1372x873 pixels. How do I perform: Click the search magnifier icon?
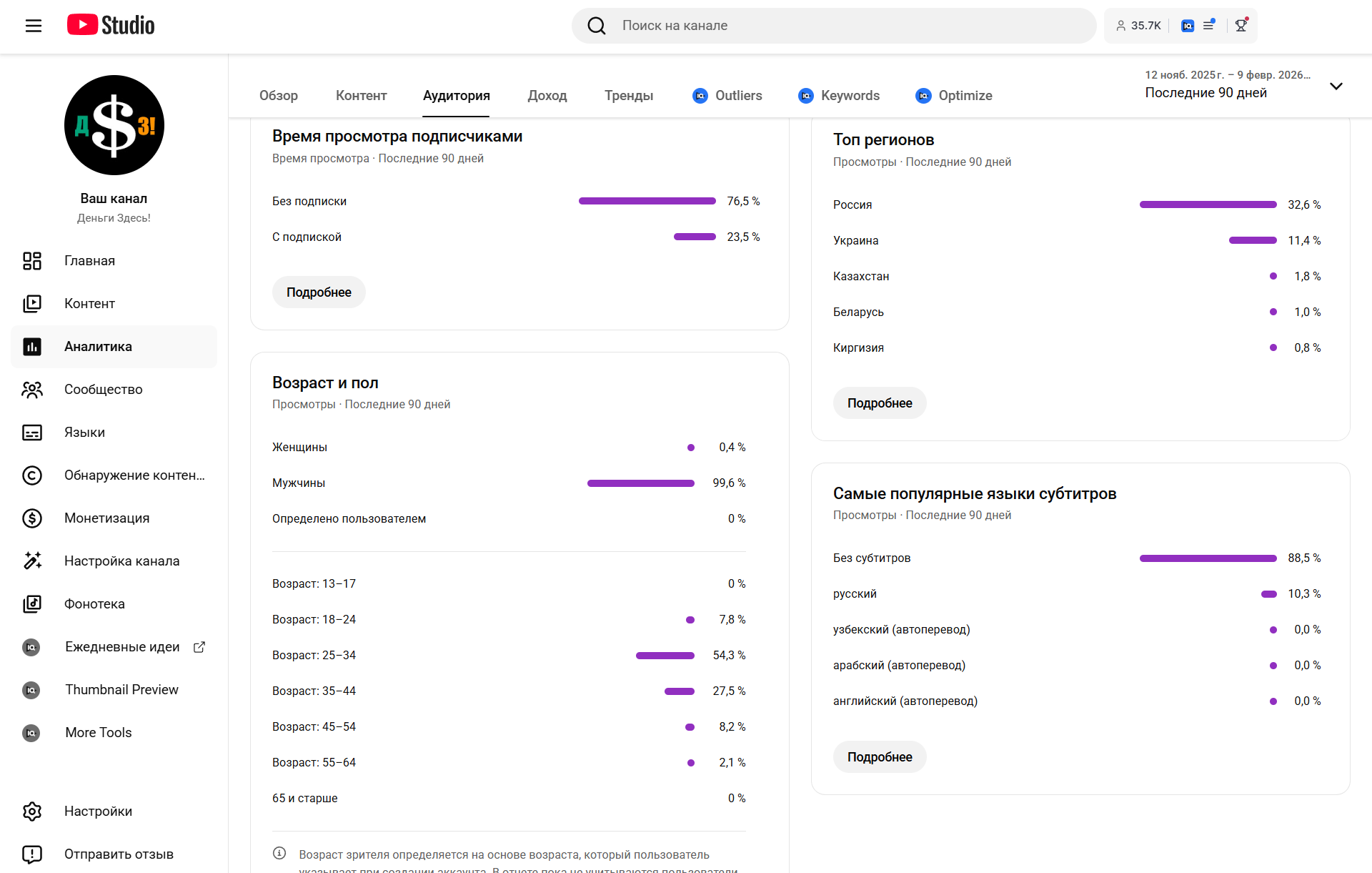pos(596,26)
